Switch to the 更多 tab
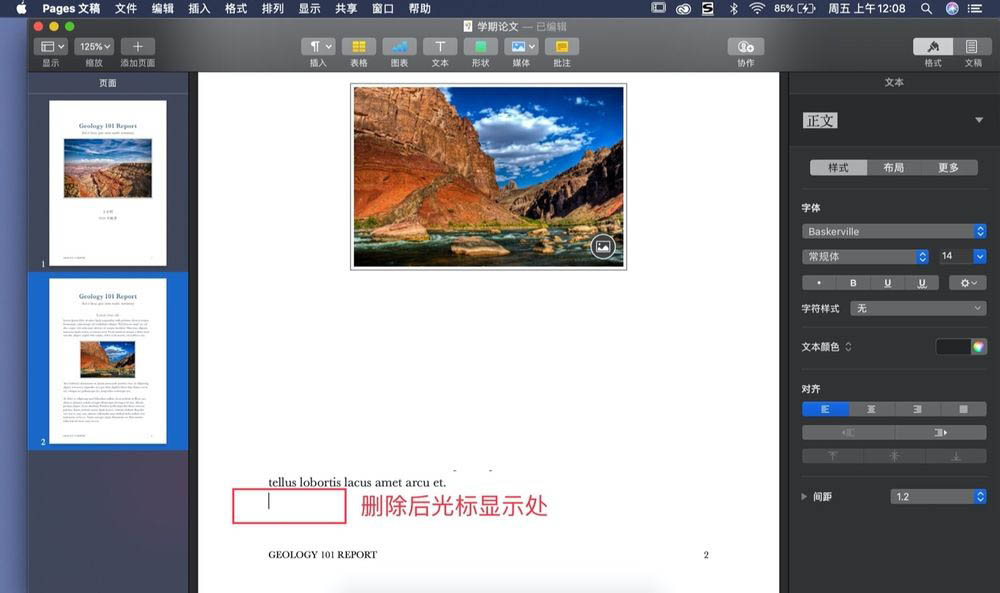The image size is (1000, 593). (x=948, y=167)
